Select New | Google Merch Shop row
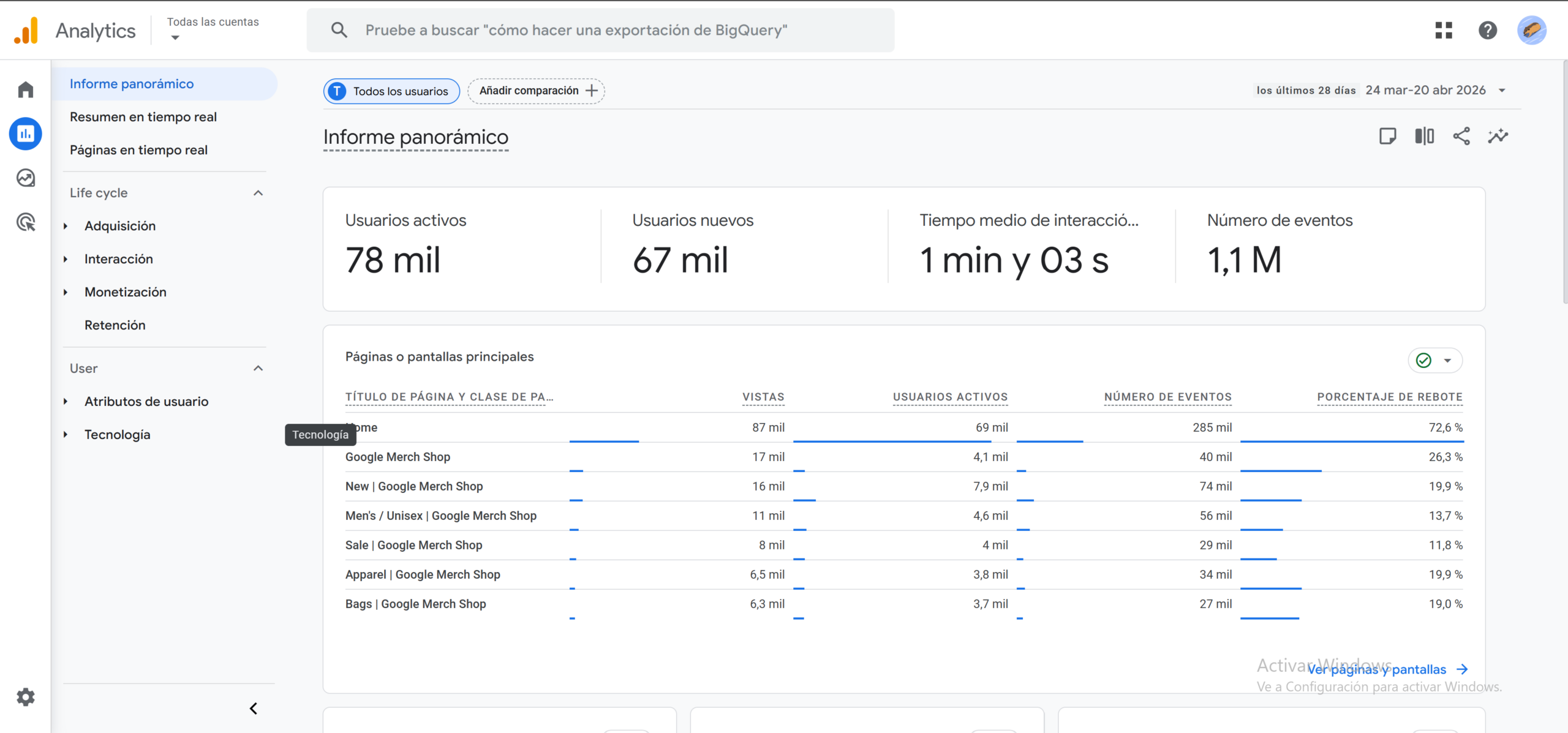Image resolution: width=1568 pixels, height=733 pixels. point(904,486)
